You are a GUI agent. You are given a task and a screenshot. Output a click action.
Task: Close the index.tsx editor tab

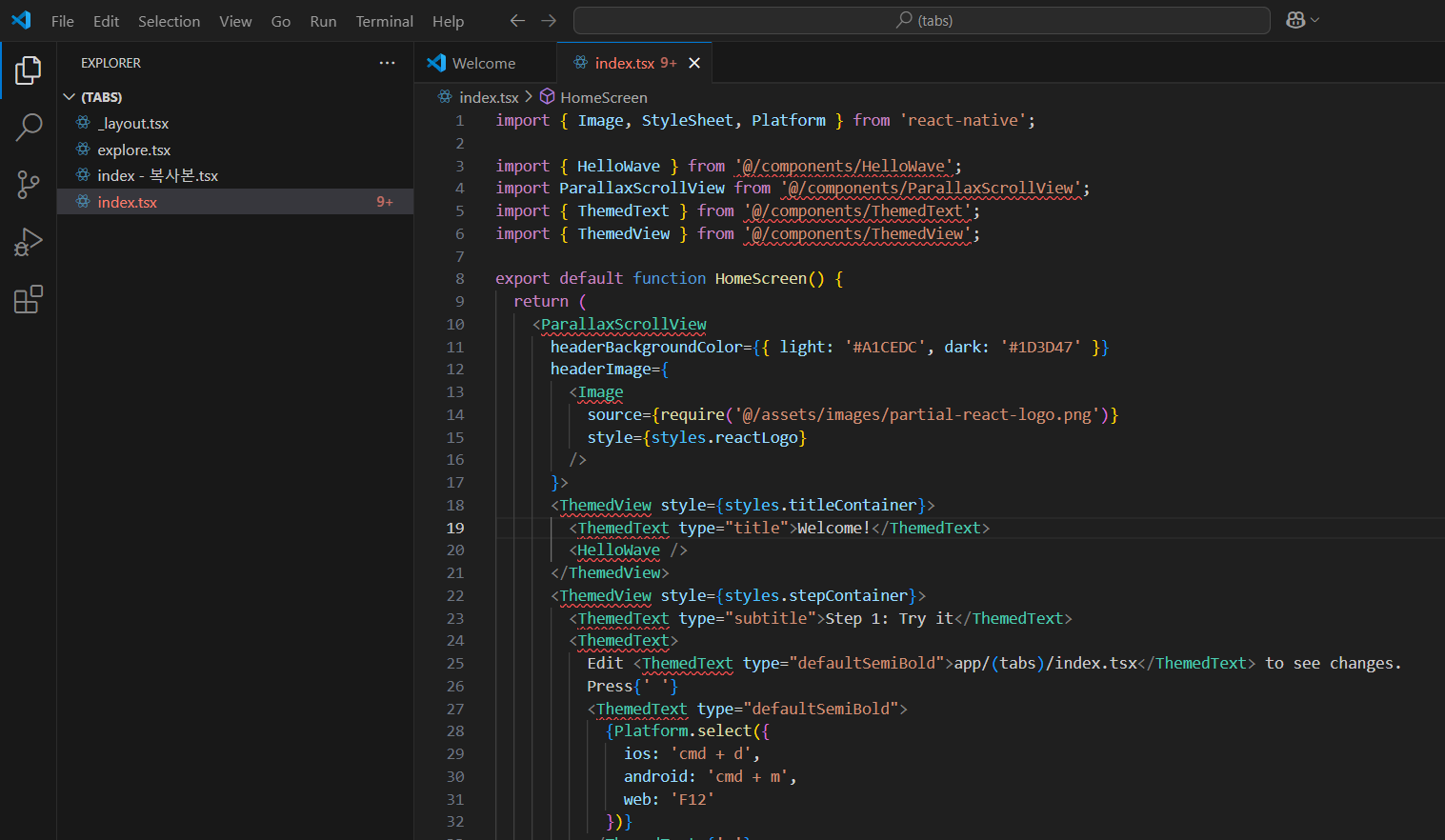[x=694, y=63]
